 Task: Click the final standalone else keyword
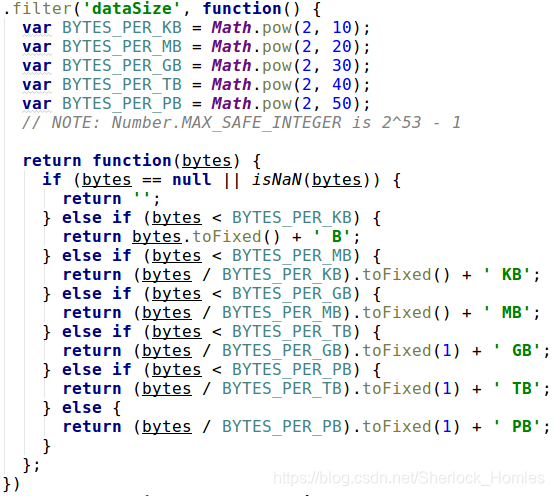coord(82,408)
